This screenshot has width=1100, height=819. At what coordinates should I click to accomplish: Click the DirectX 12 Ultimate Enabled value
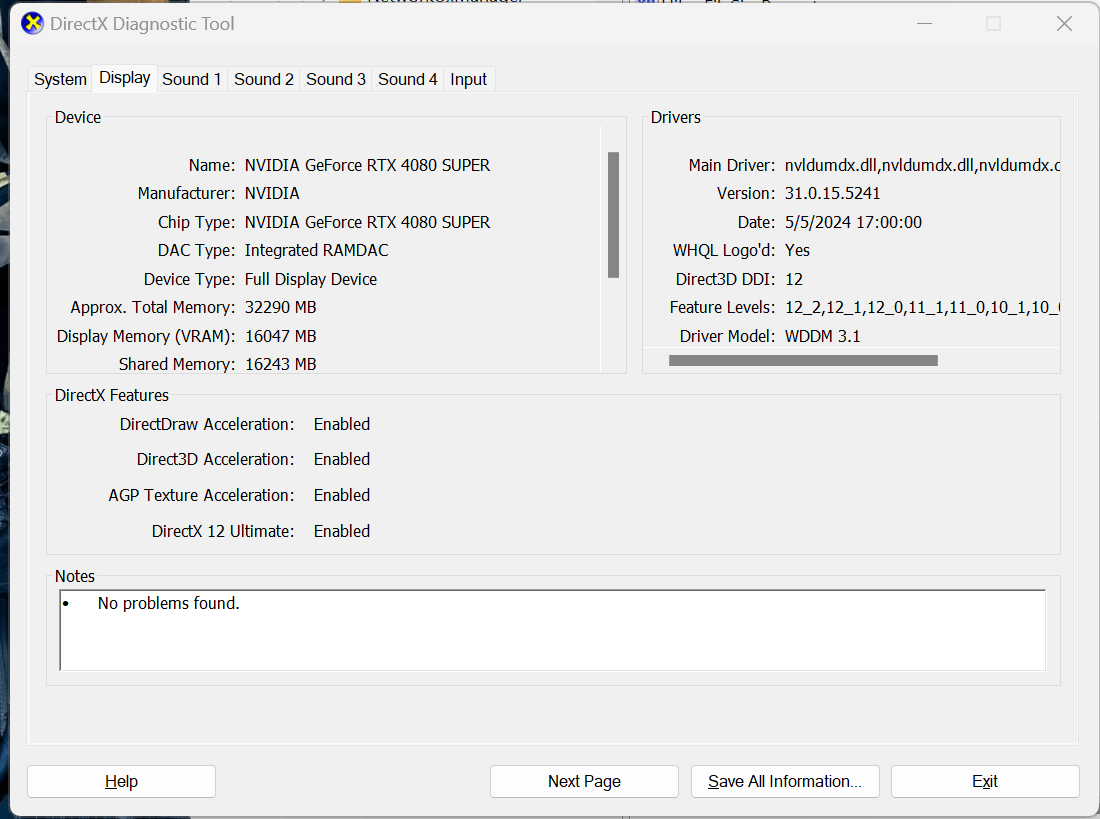click(342, 531)
